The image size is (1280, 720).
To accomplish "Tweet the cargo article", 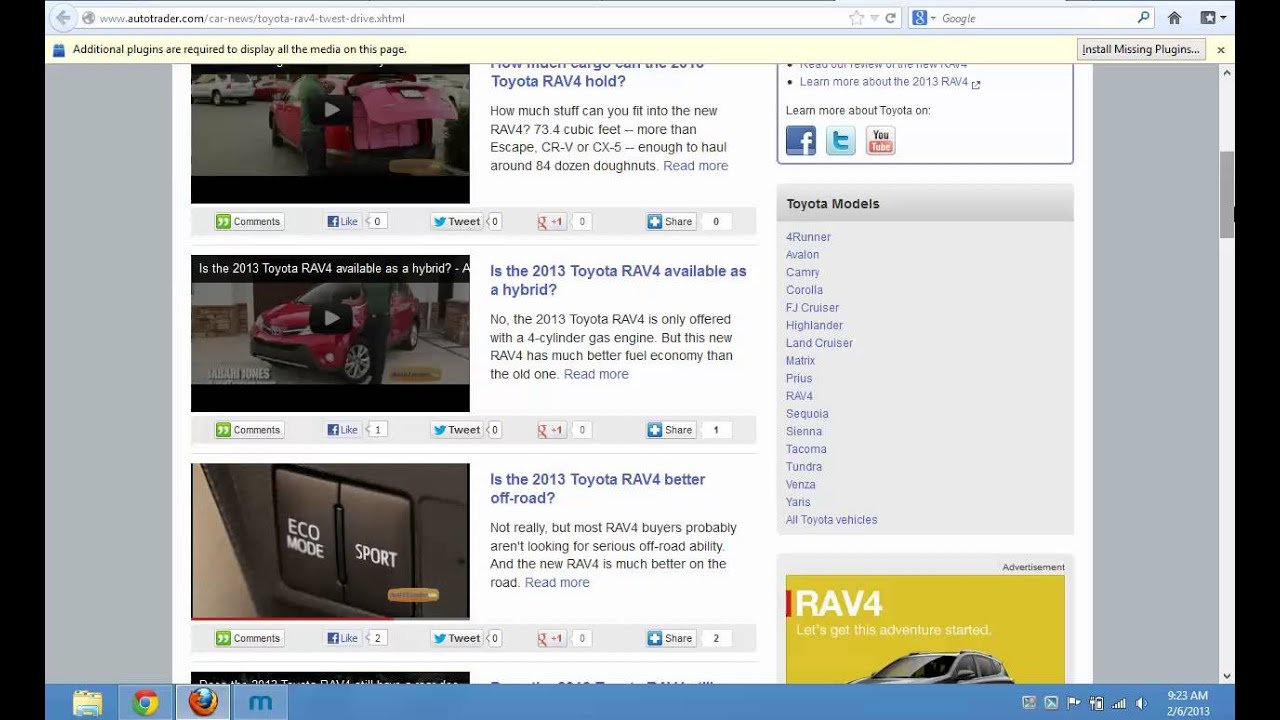I will coord(457,222).
